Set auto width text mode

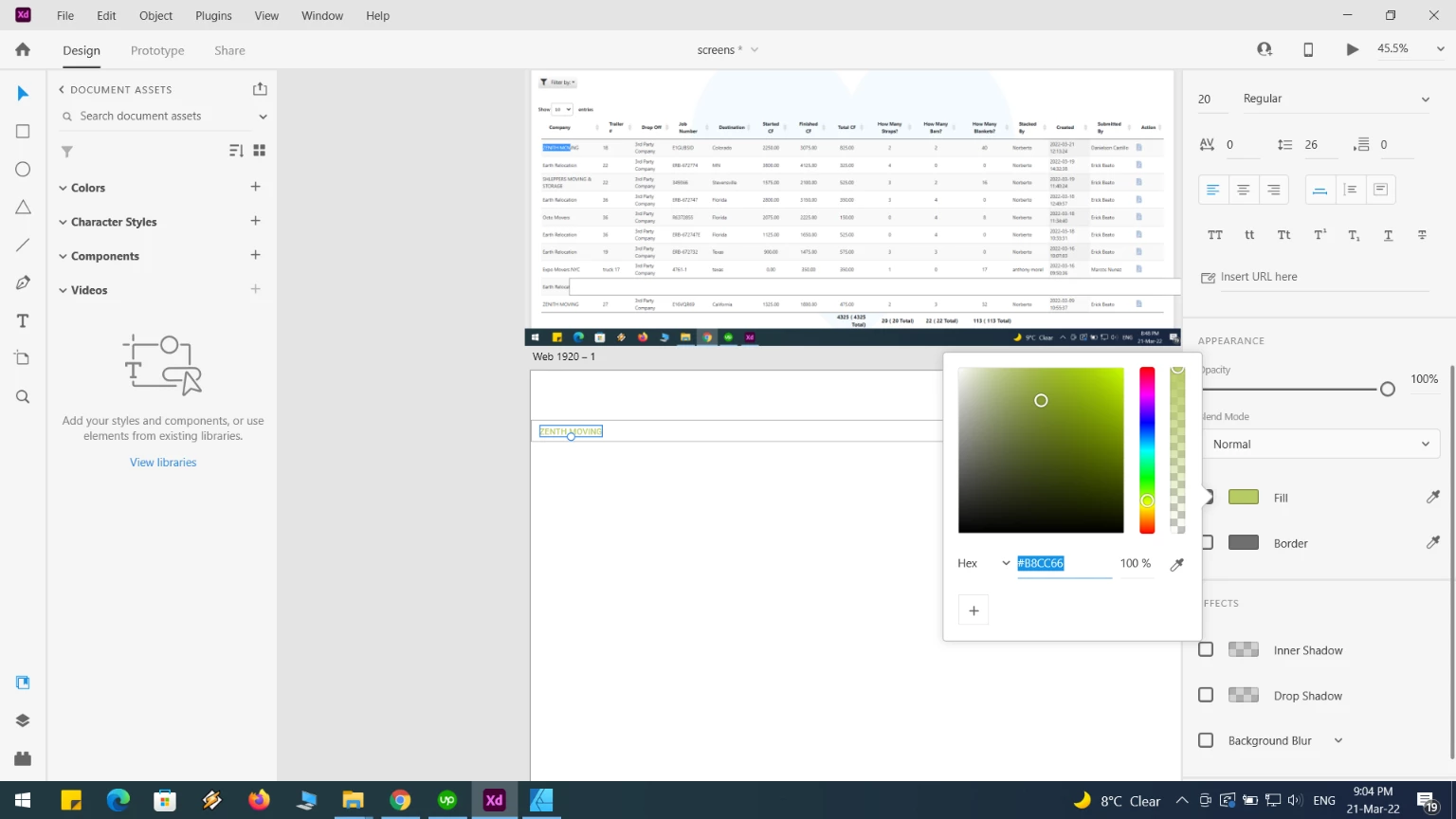coord(1319,190)
